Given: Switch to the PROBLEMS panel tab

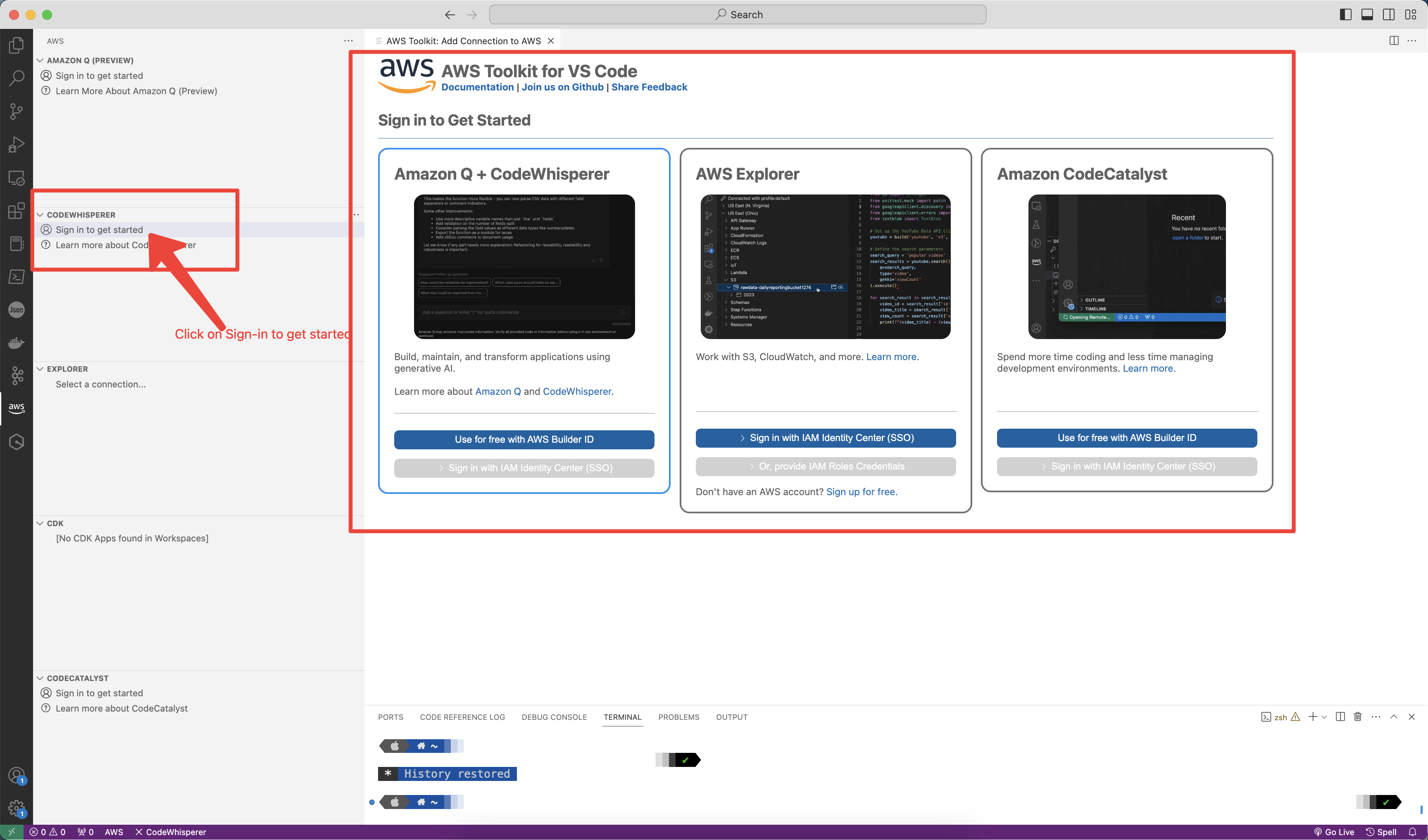Looking at the screenshot, I should point(678,717).
